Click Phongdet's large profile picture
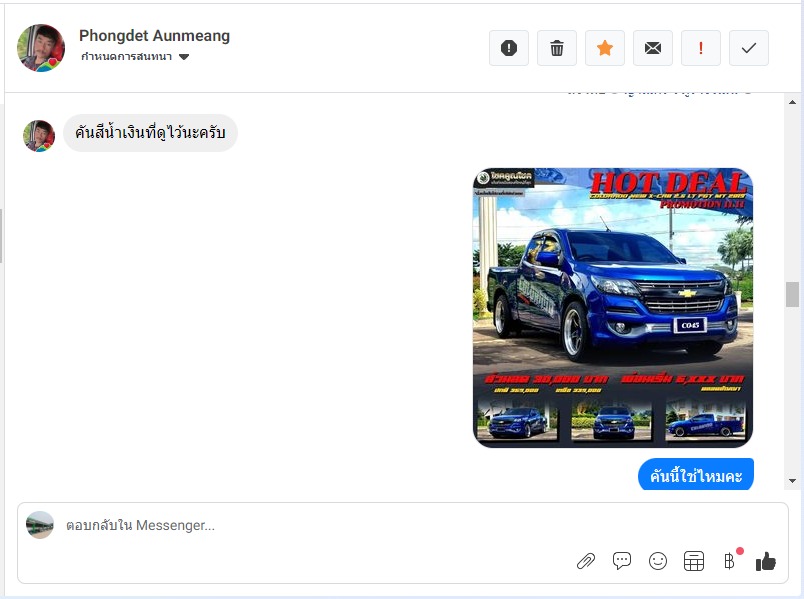Image resolution: width=804 pixels, height=599 pixels. (41, 48)
